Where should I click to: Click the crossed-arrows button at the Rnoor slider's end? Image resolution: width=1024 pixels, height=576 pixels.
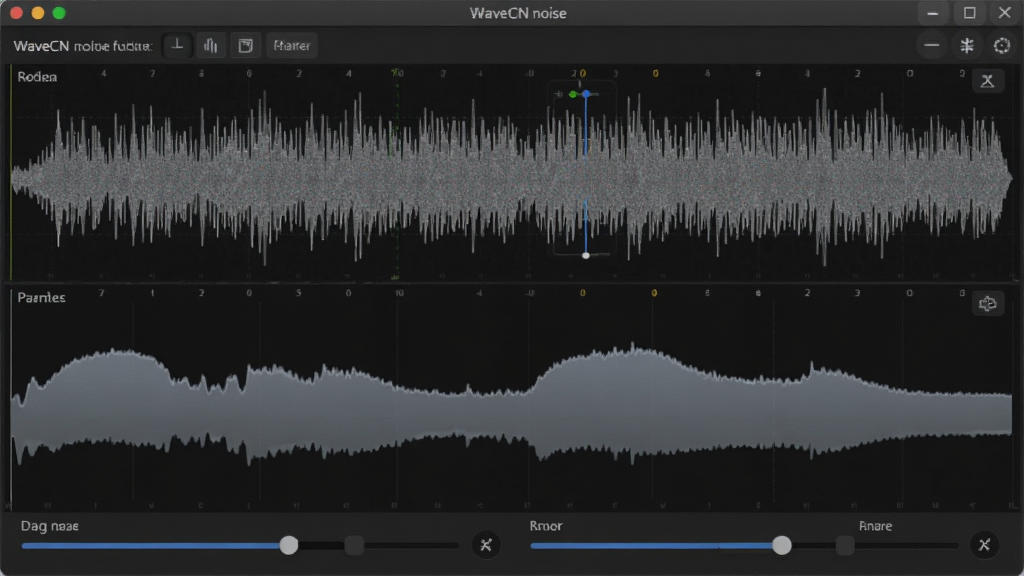(x=984, y=545)
